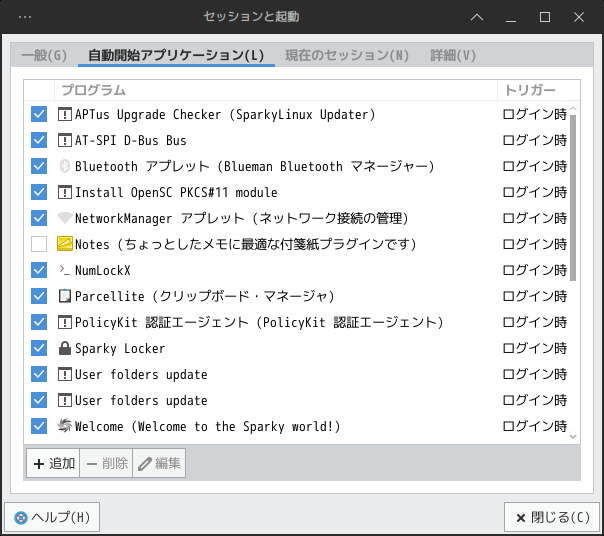Image resolution: width=604 pixels, height=536 pixels.
Task: Select the Parcellite row text
Action: click(x=205, y=296)
